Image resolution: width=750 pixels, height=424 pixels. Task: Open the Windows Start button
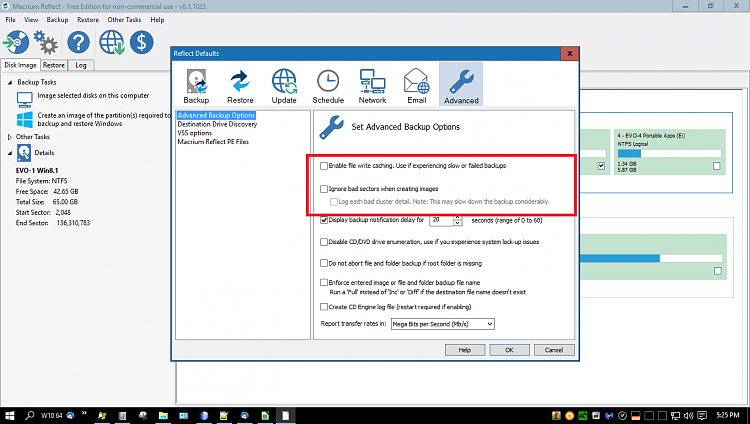[10, 415]
